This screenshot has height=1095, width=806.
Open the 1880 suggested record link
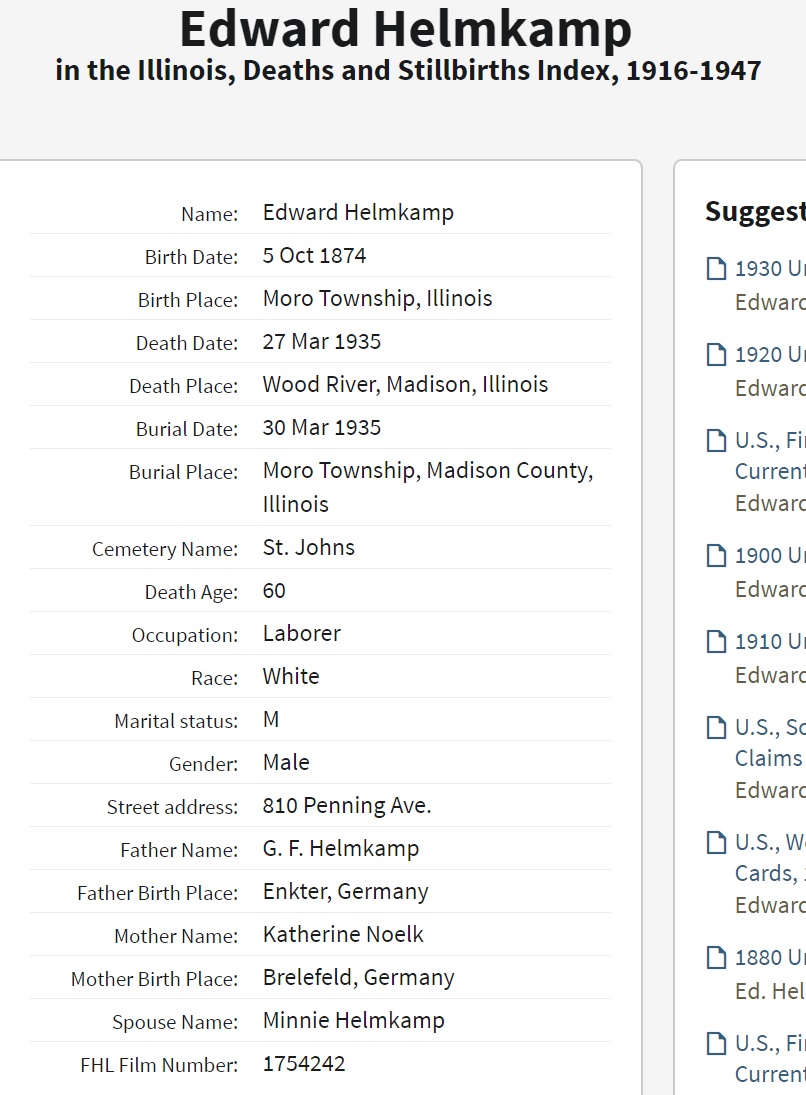click(x=770, y=958)
